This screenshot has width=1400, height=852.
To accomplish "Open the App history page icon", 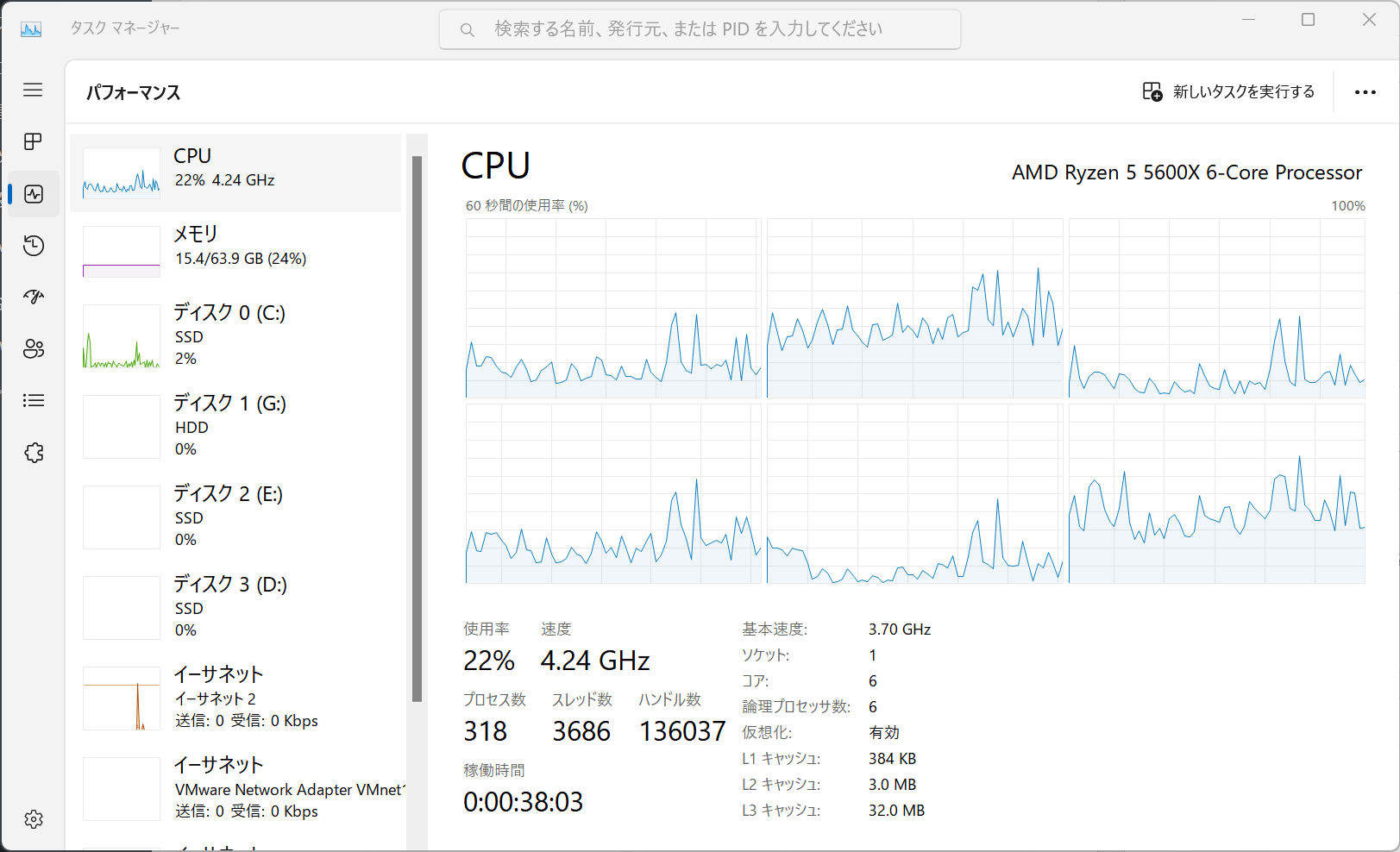I will [34, 246].
